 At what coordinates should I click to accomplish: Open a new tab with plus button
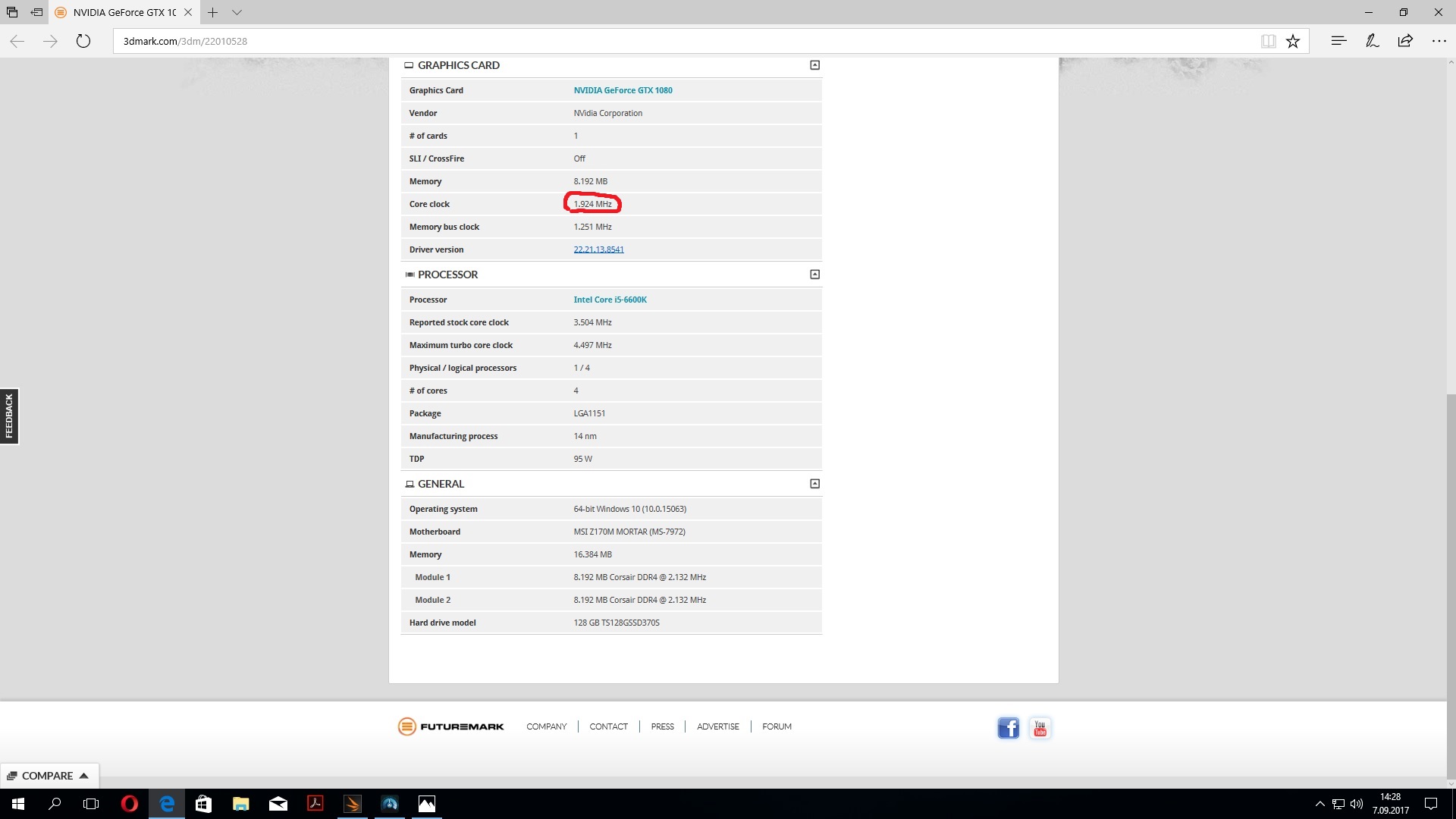[x=213, y=12]
